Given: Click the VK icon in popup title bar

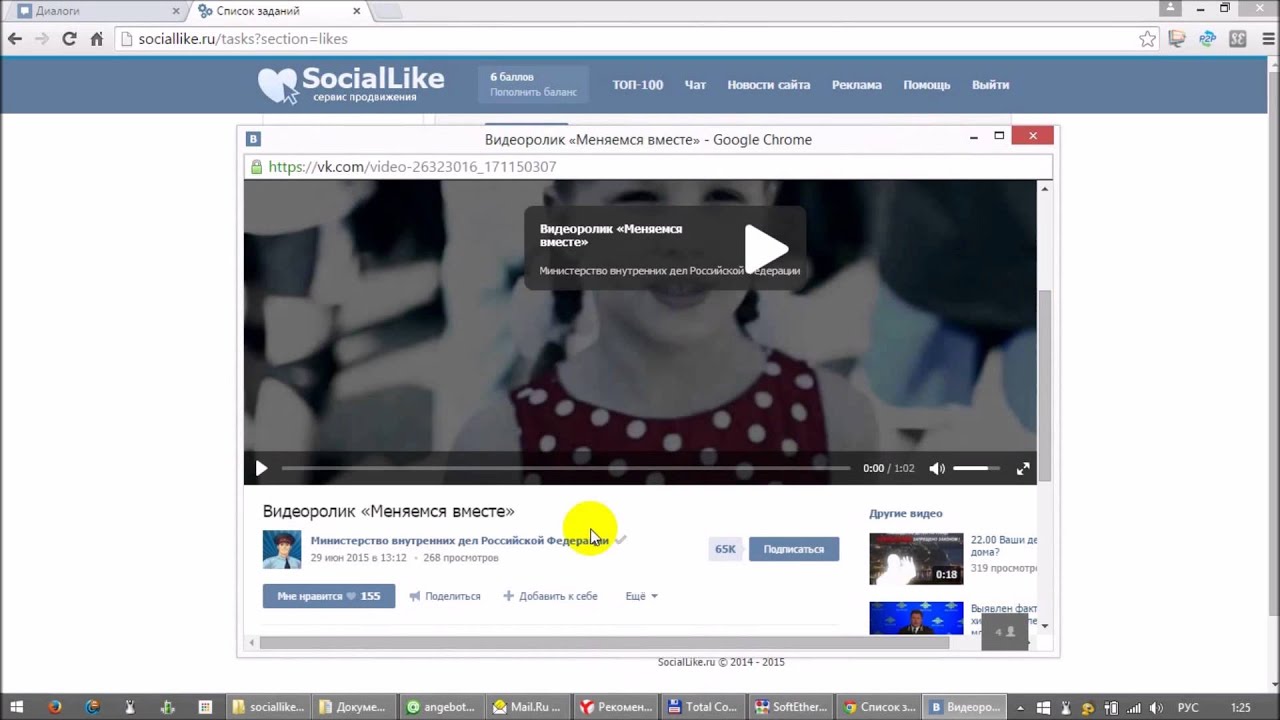Looking at the screenshot, I should coord(254,139).
